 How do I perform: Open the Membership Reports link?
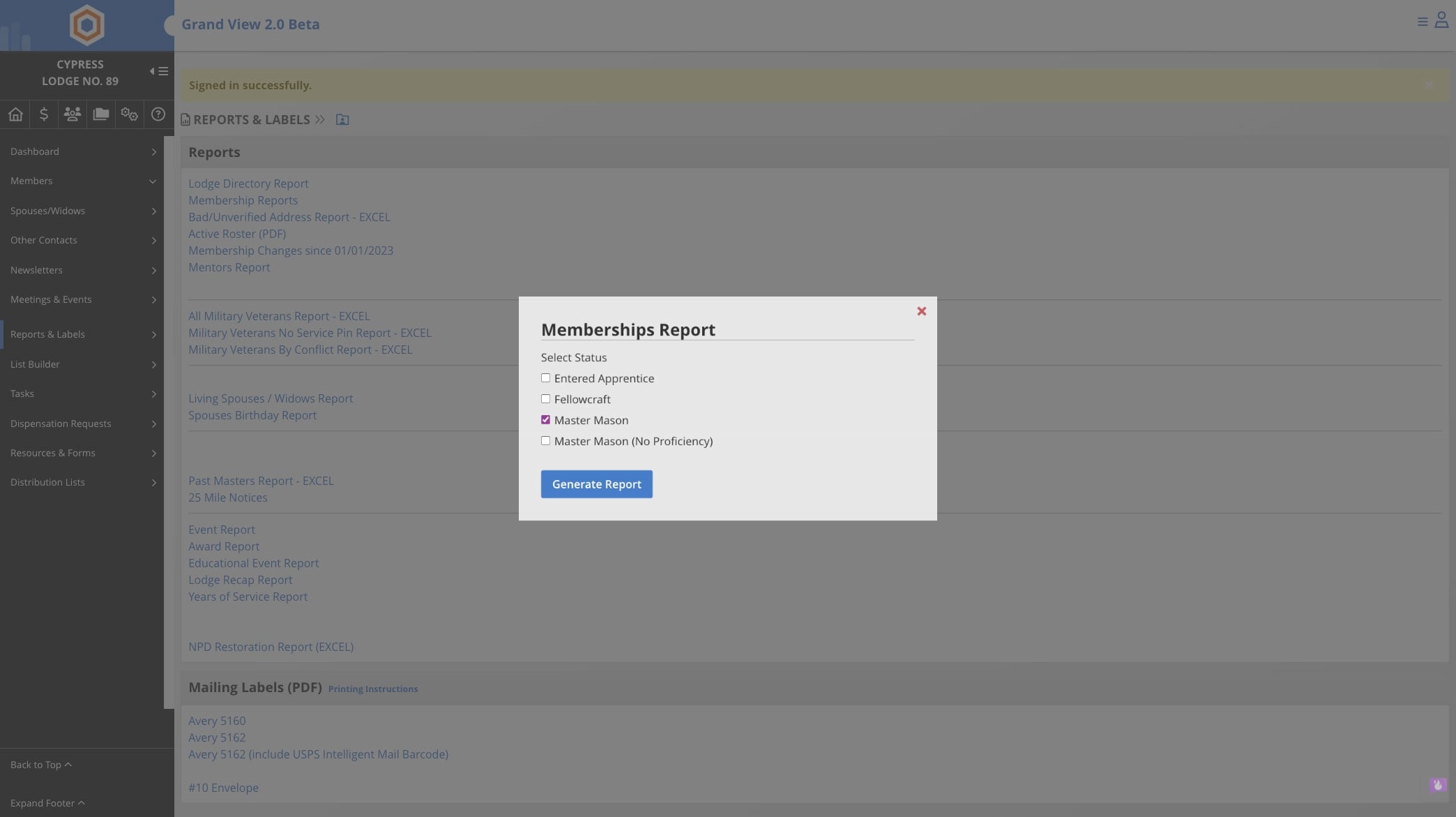pyautogui.click(x=243, y=200)
